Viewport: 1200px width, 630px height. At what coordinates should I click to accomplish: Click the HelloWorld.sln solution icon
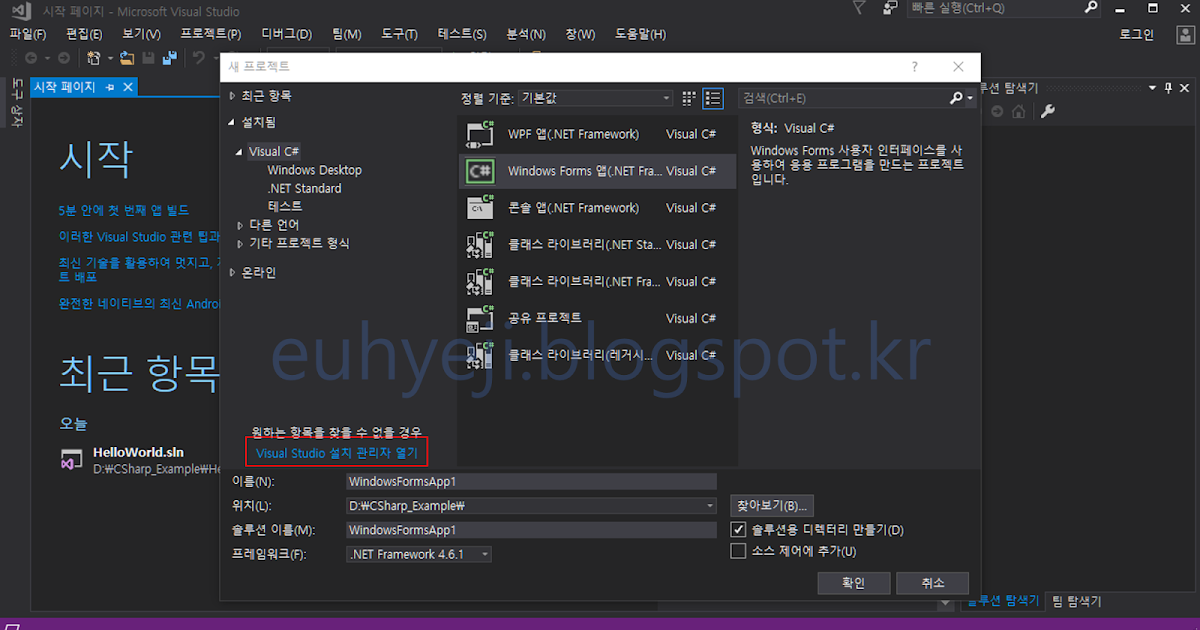(x=71, y=460)
